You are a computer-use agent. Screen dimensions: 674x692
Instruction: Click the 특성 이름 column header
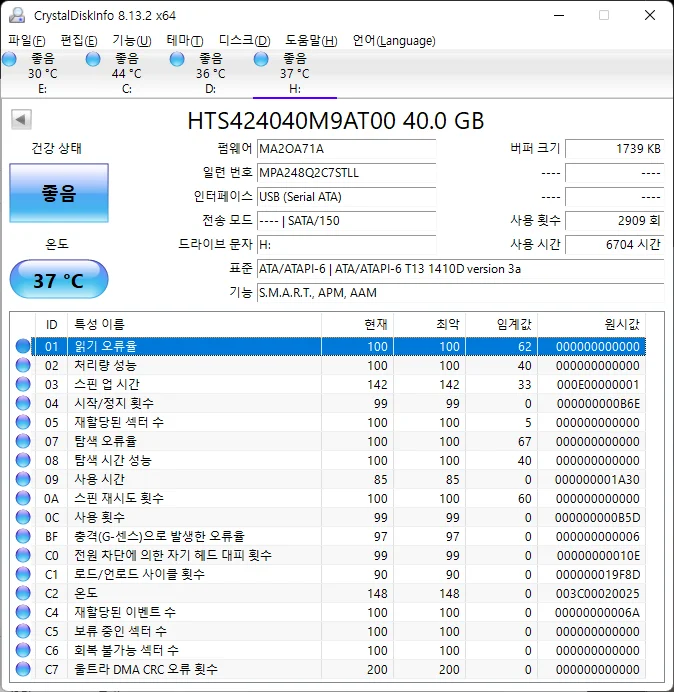[x=194, y=324]
